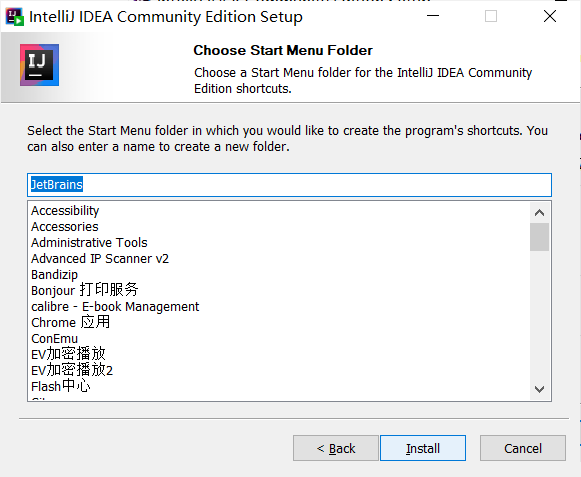This screenshot has height=477, width=581.
Task: Choose Administrative Tools from the list
Action: click(89, 242)
